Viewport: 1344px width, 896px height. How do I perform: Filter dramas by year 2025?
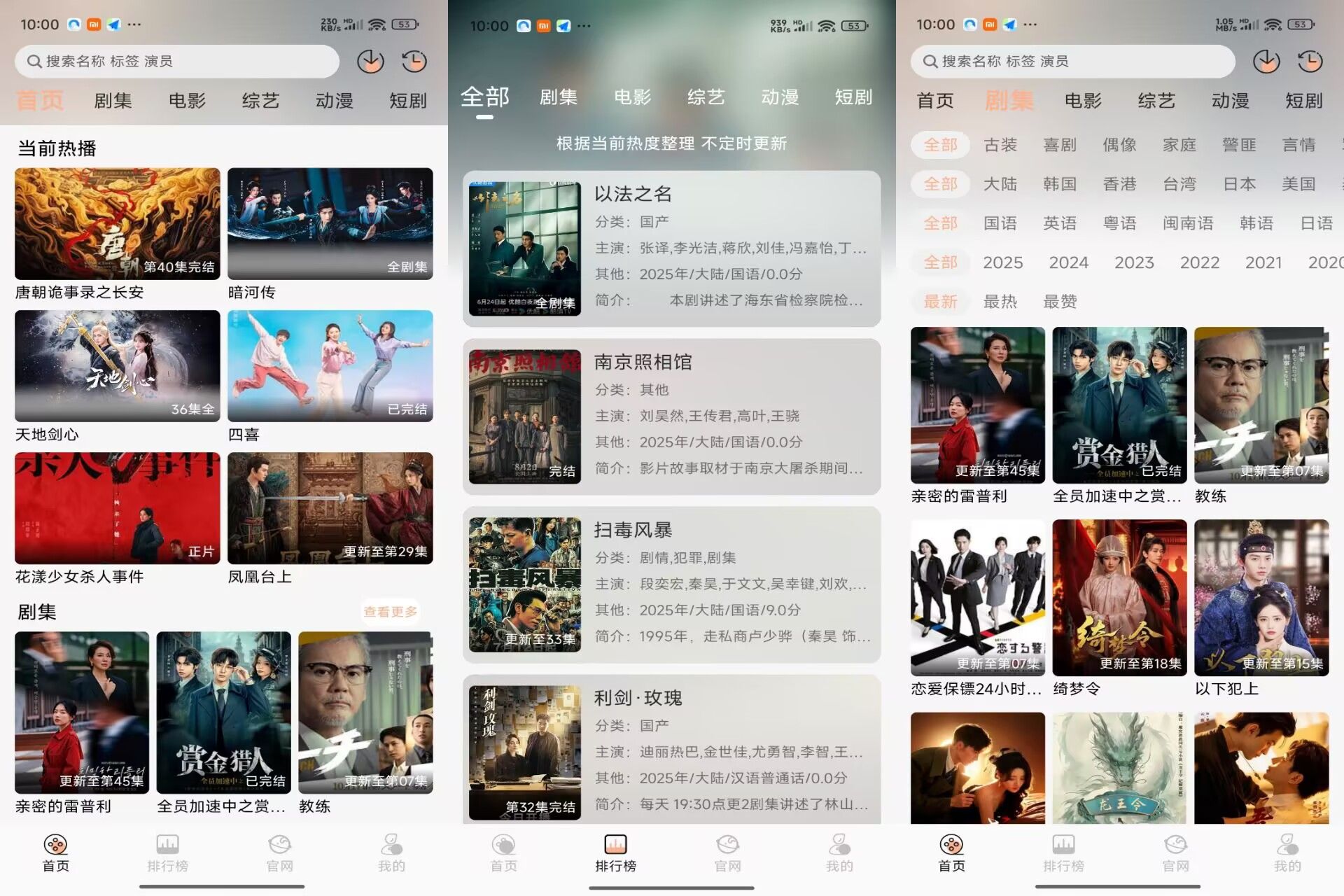coord(1004,262)
